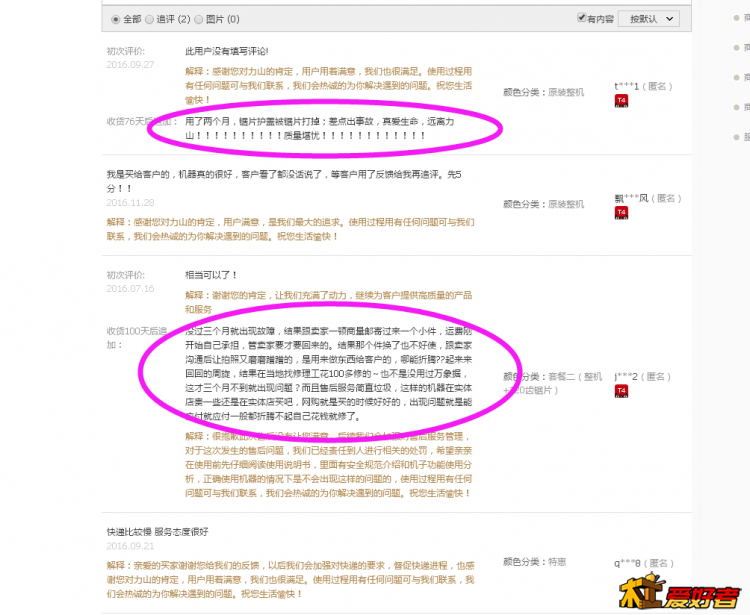The width and height of the screenshot is (750, 615).
Task: Select the 图片 (0) filter radio
Action: 199,20
